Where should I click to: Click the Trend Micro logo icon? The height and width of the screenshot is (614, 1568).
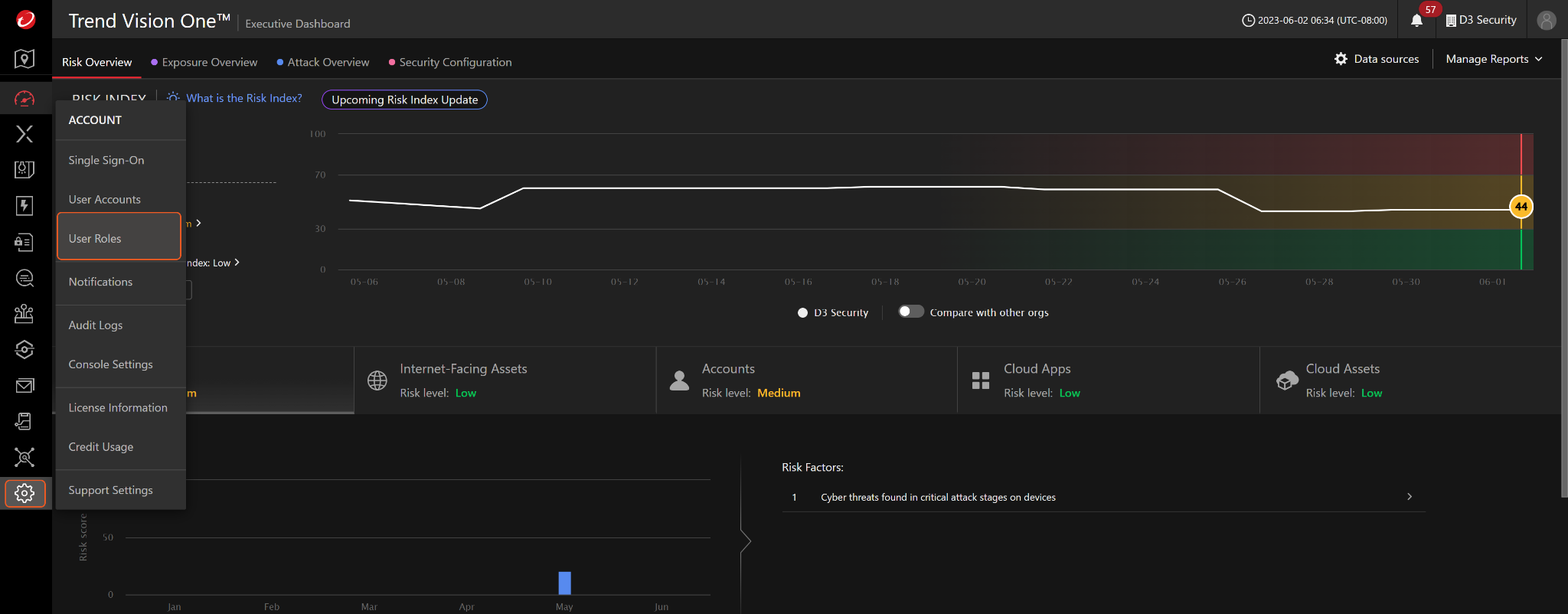25,20
